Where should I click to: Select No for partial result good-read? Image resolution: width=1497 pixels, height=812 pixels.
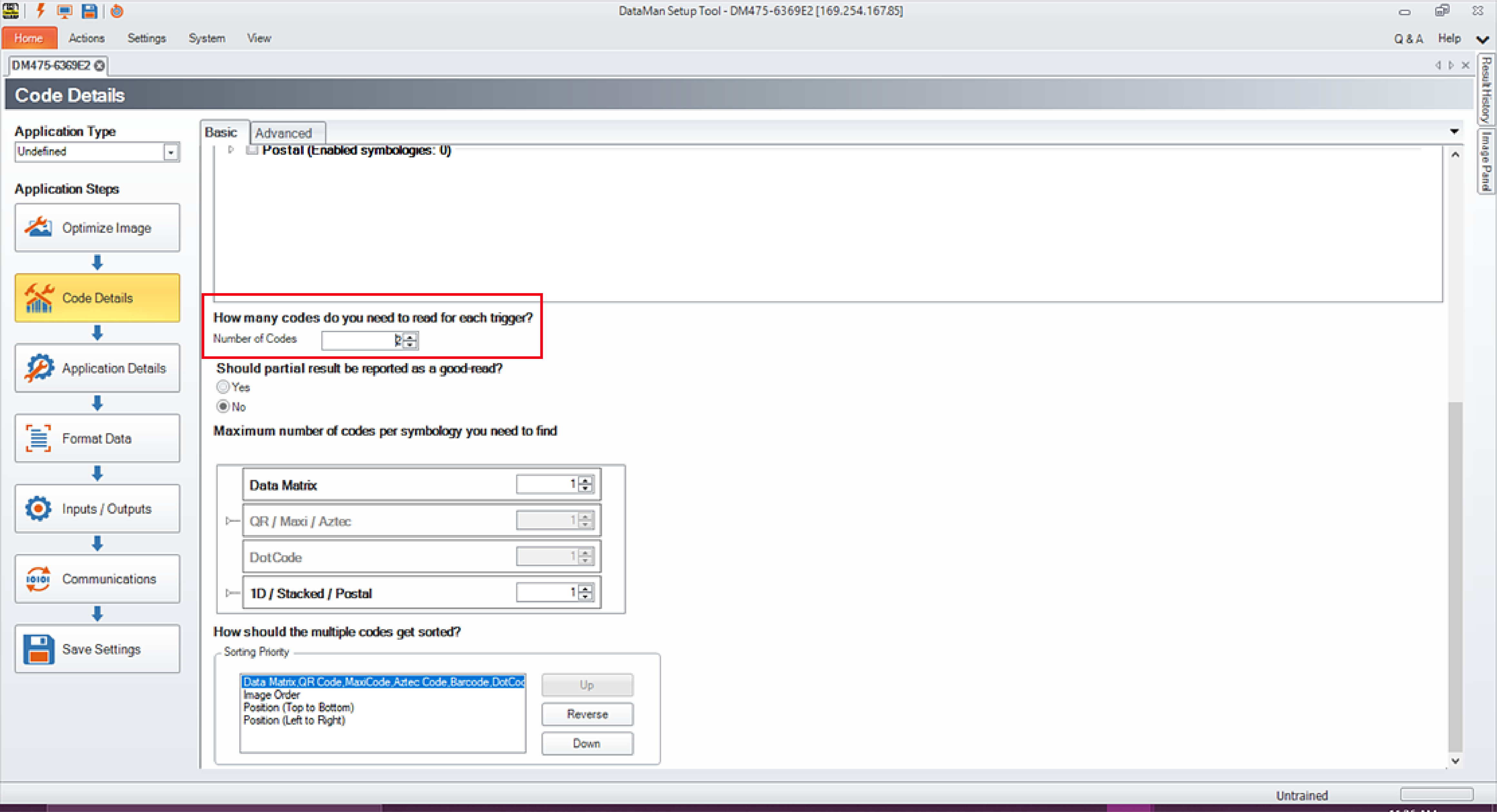pos(223,406)
